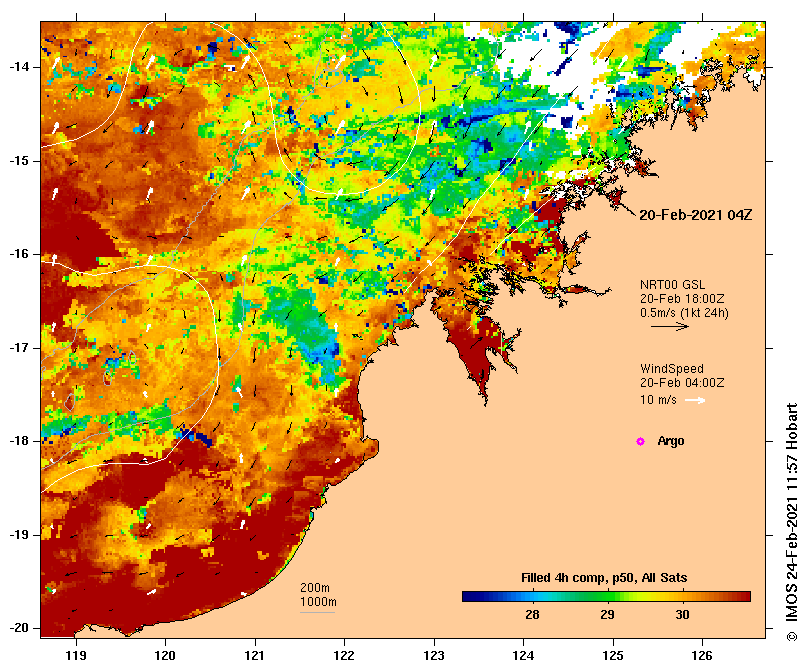Click the longitude label '125'
809x672 pixels.
pyautogui.click(x=613, y=656)
